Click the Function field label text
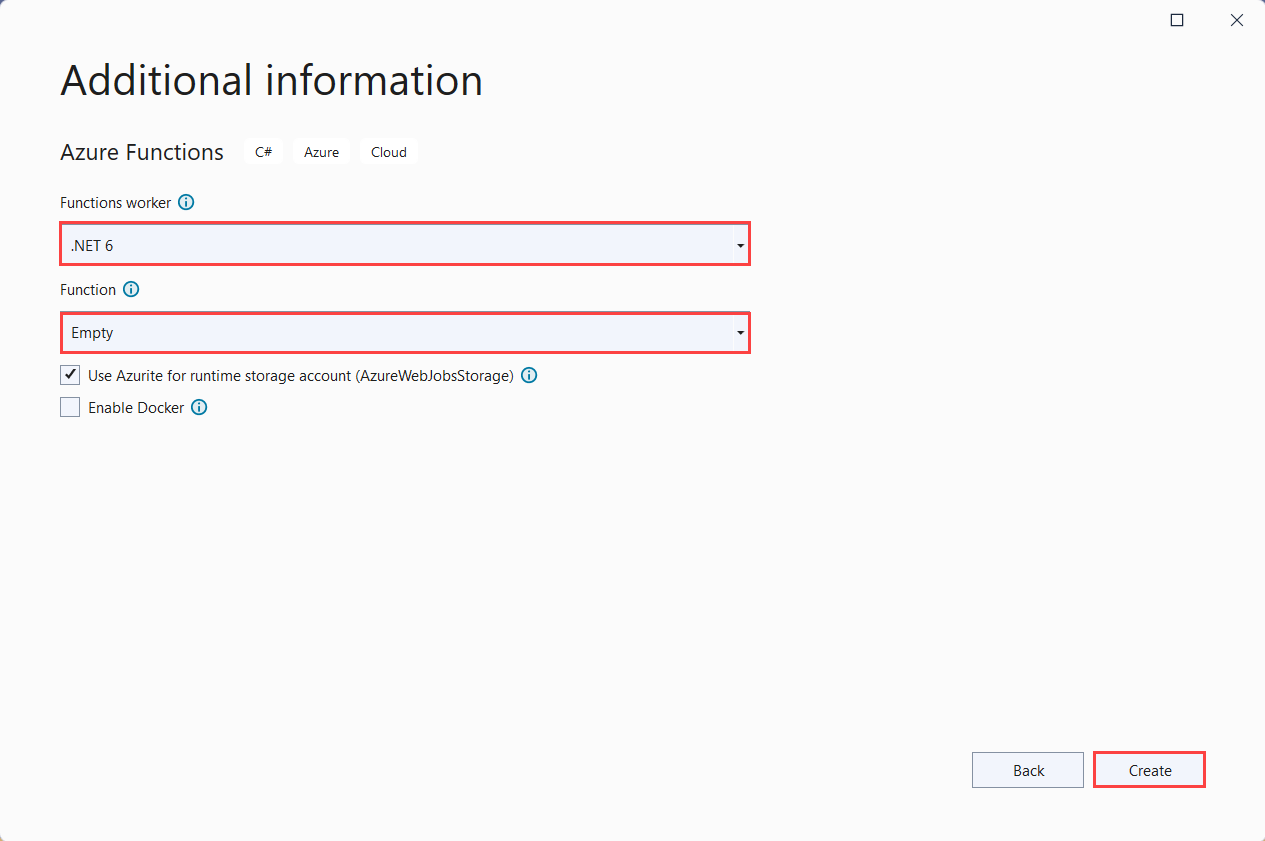 coord(88,290)
